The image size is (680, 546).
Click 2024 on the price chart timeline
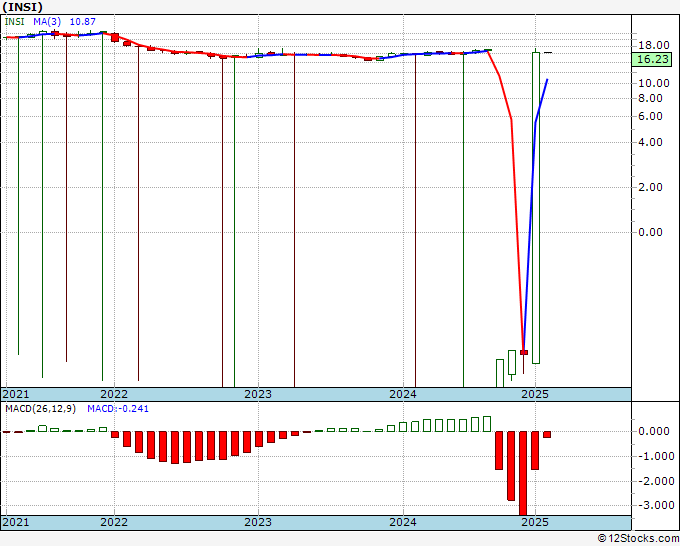pyautogui.click(x=403, y=394)
